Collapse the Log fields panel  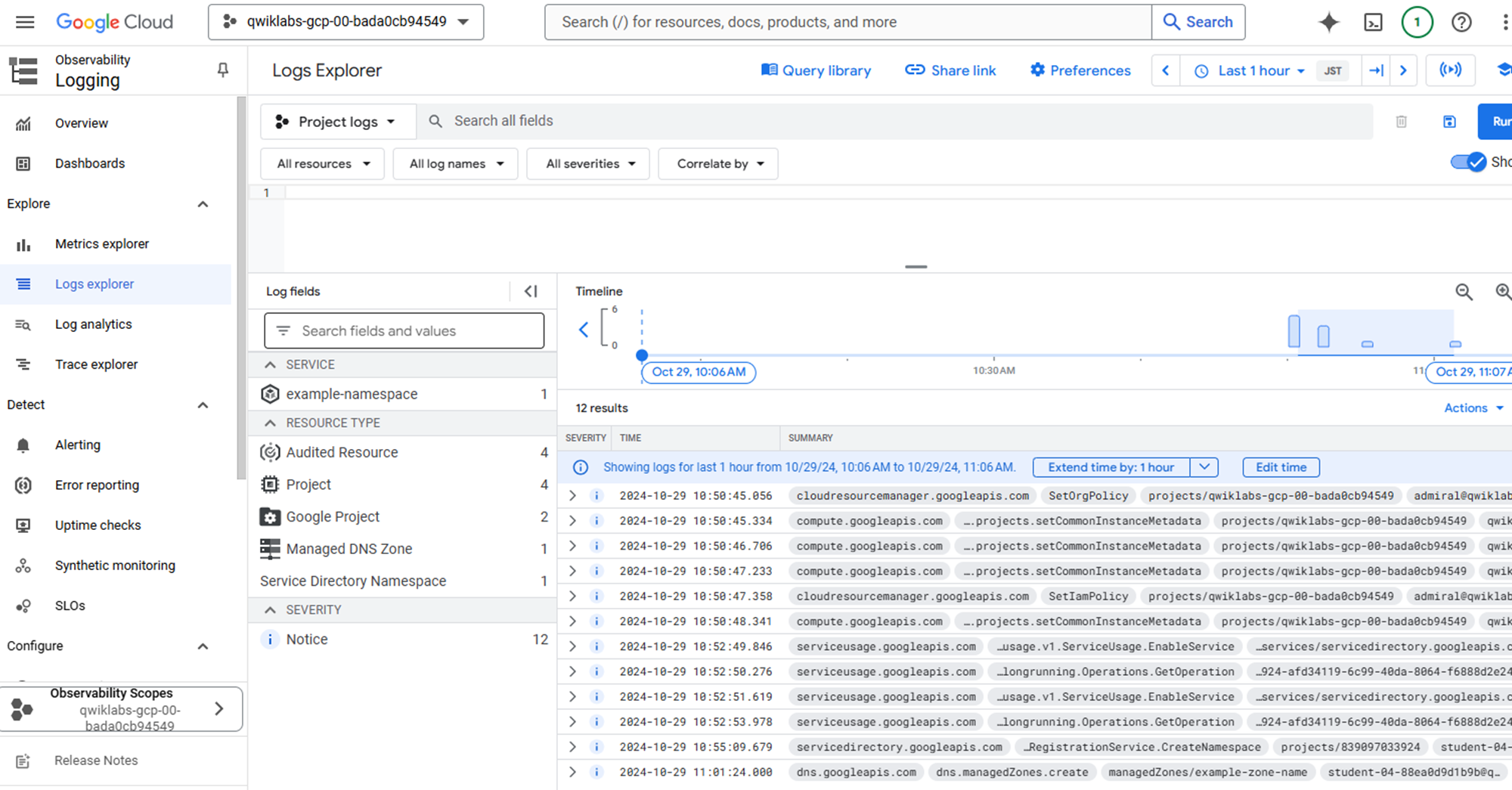(x=531, y=291)
